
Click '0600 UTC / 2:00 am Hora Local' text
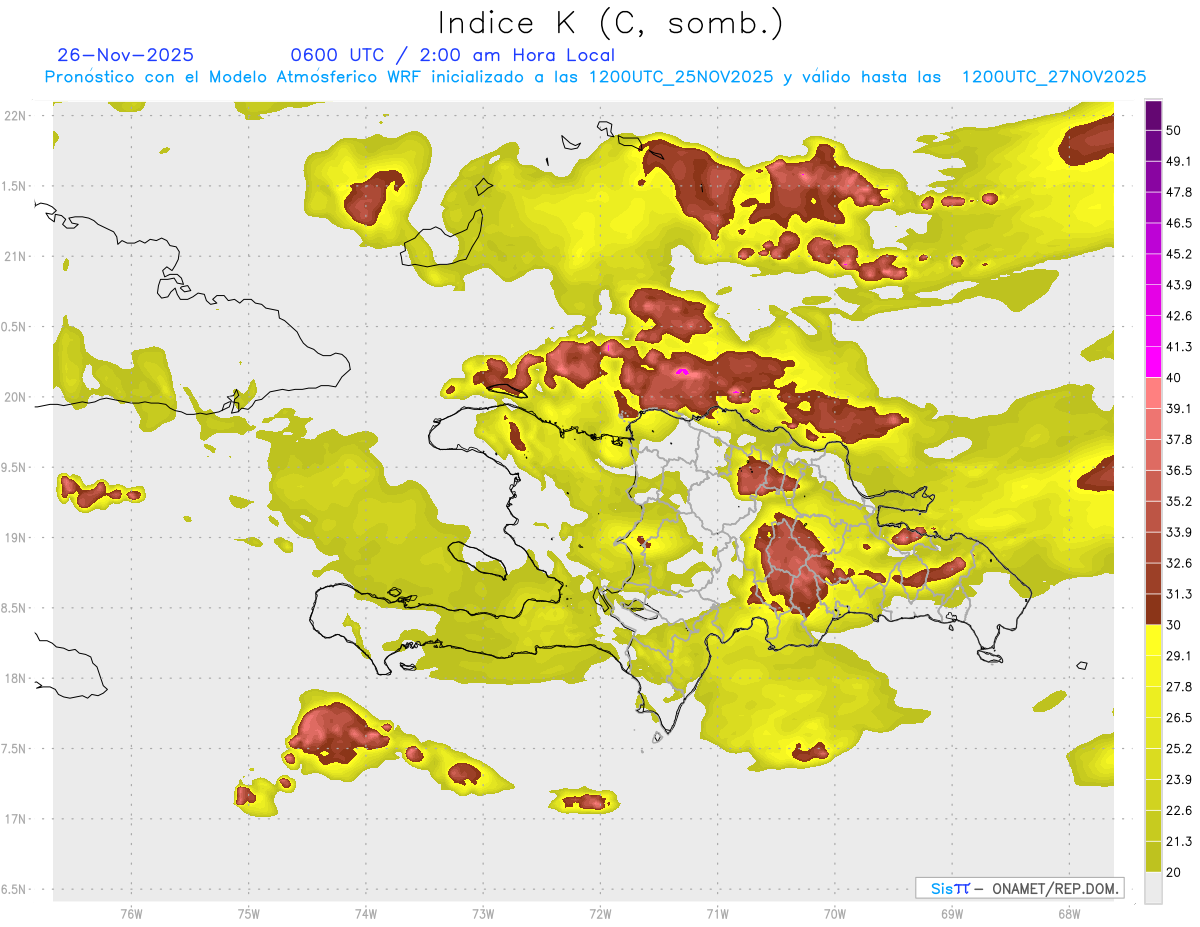click(452, 55)
